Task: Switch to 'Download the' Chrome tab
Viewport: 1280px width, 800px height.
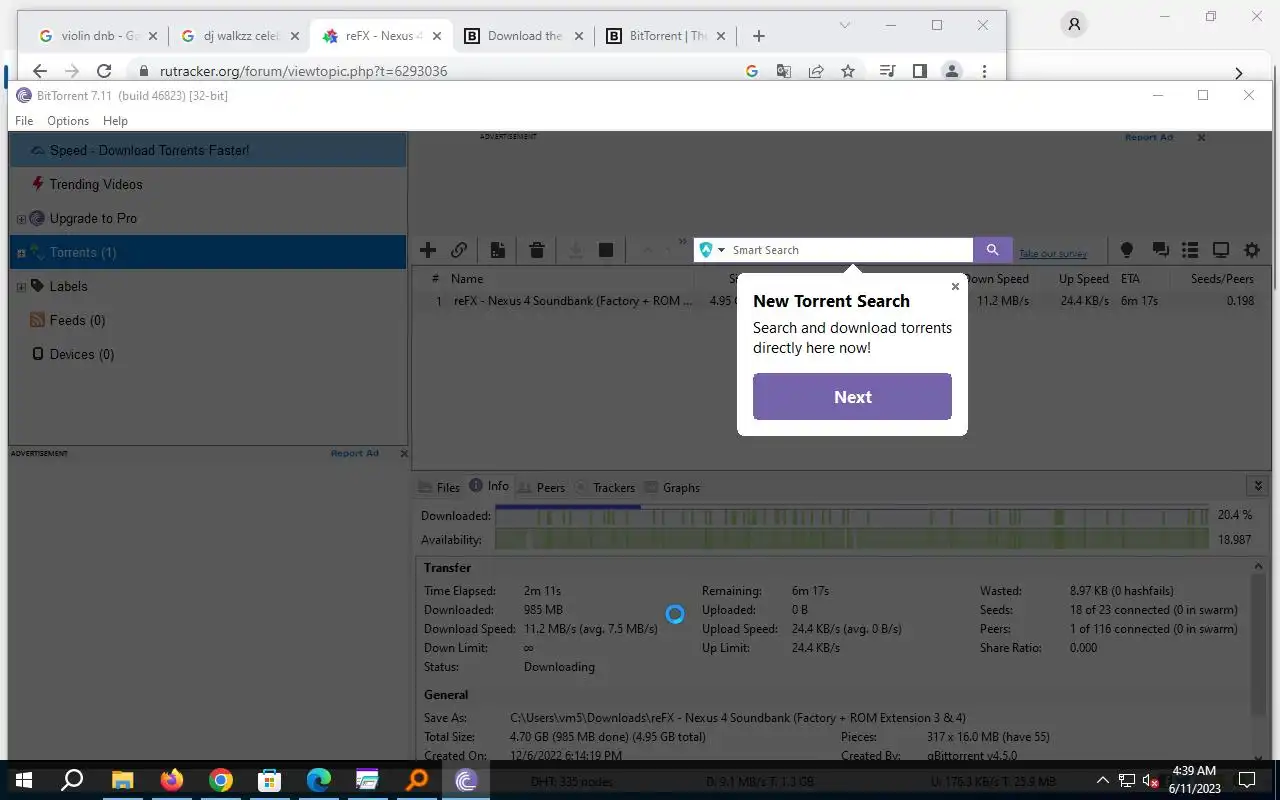Action: click(x=524, y=36)
